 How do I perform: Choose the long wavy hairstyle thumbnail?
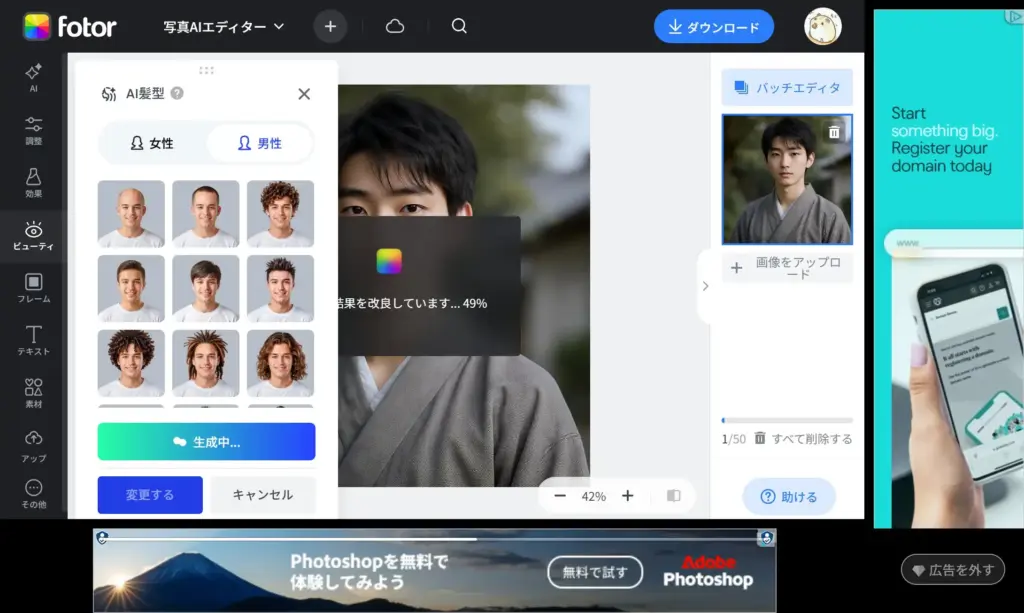click(280, 363)
